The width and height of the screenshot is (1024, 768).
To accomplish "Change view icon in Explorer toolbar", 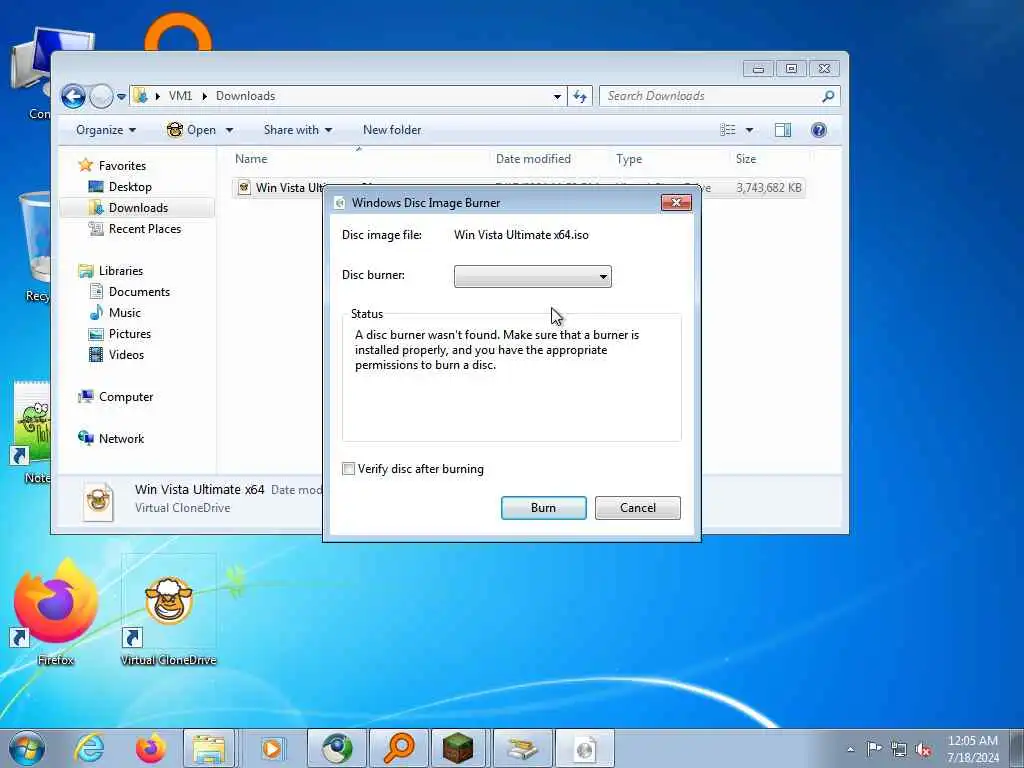I will tap(728, 130).
